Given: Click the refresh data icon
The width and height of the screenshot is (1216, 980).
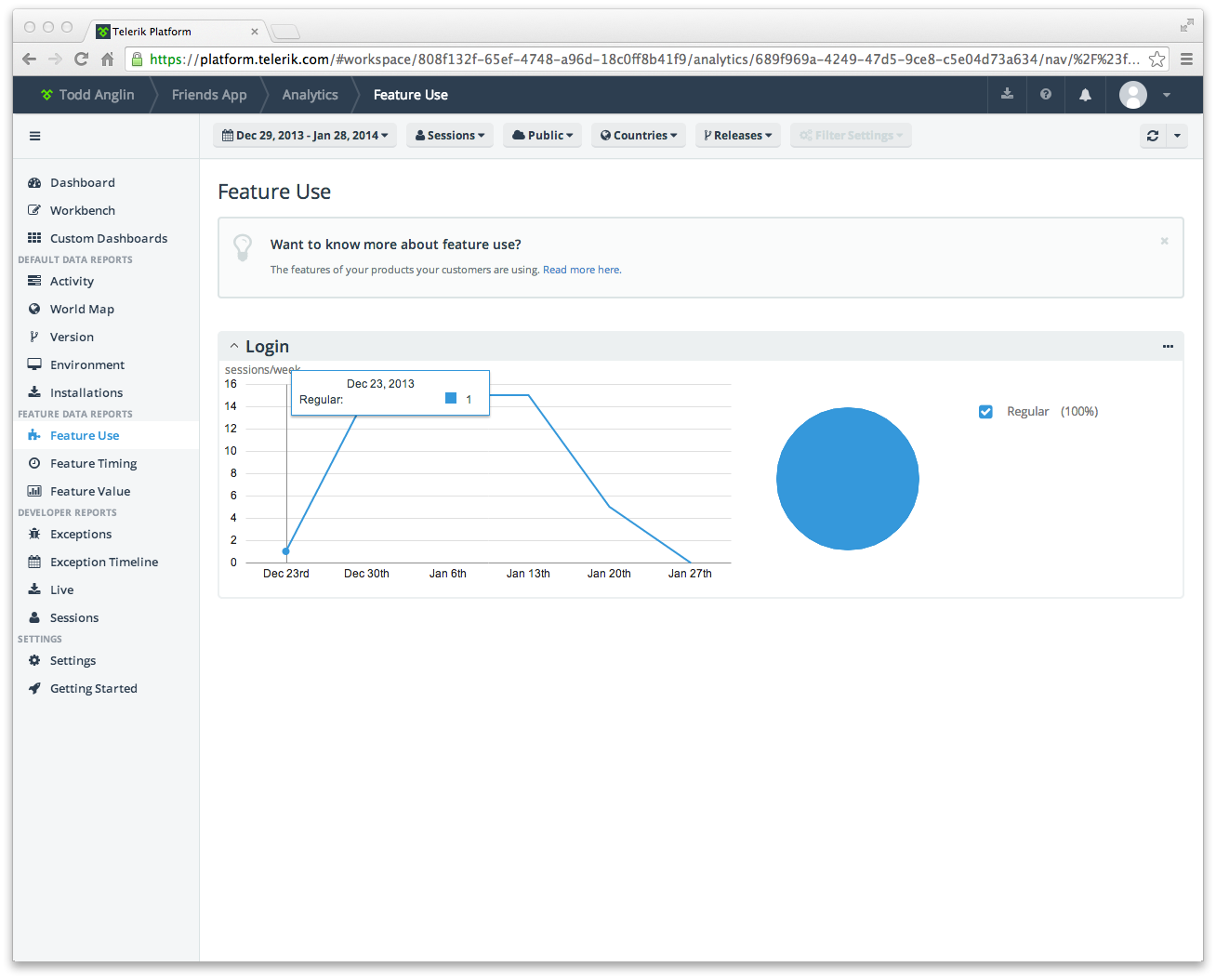Looking at the screenshot, I should [x=1153, y=136].
